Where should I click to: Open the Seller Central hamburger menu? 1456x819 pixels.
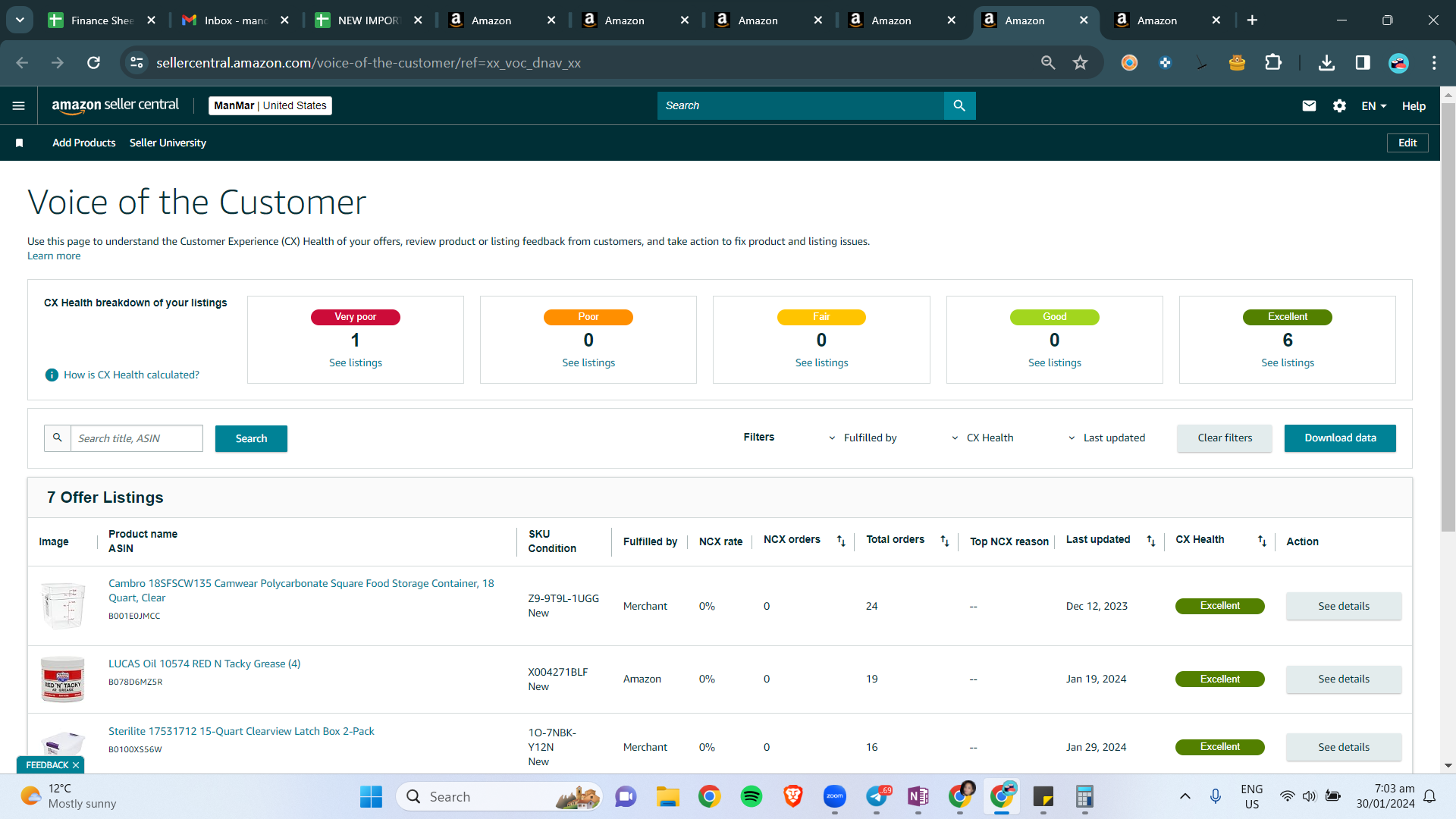point(19,106)
